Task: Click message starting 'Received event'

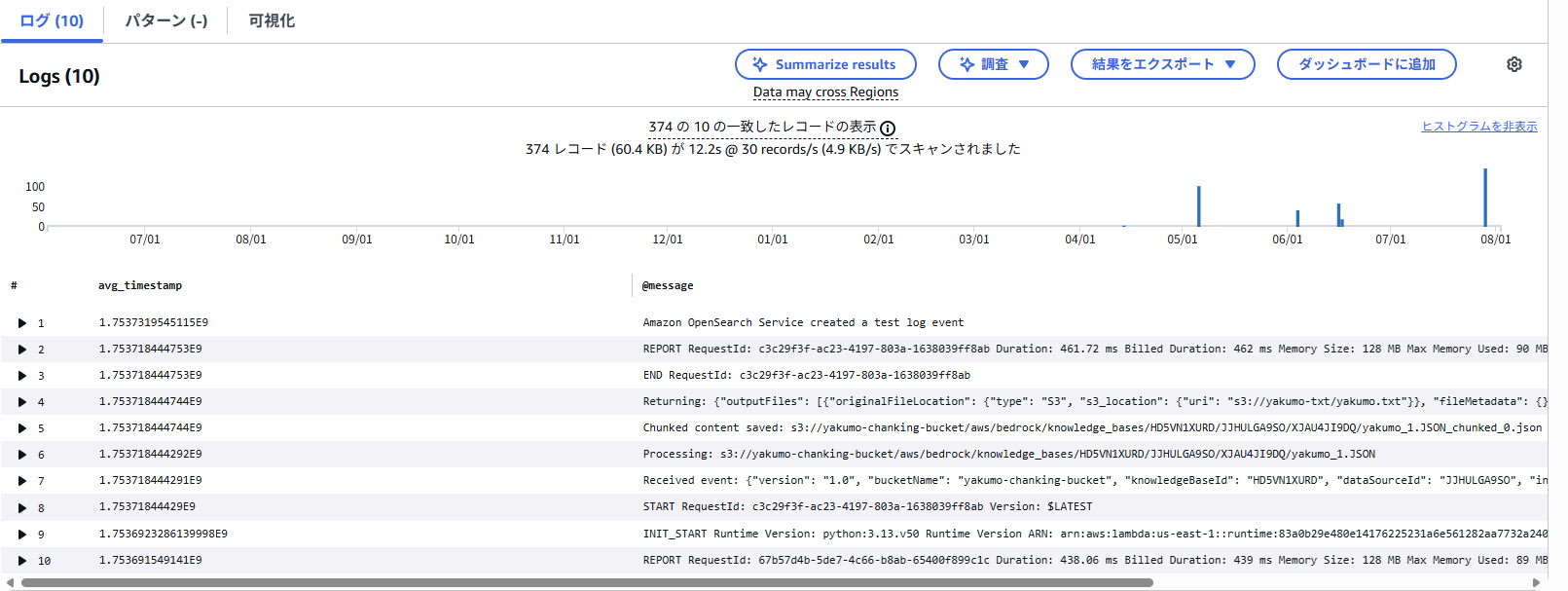Action: 1095,480
